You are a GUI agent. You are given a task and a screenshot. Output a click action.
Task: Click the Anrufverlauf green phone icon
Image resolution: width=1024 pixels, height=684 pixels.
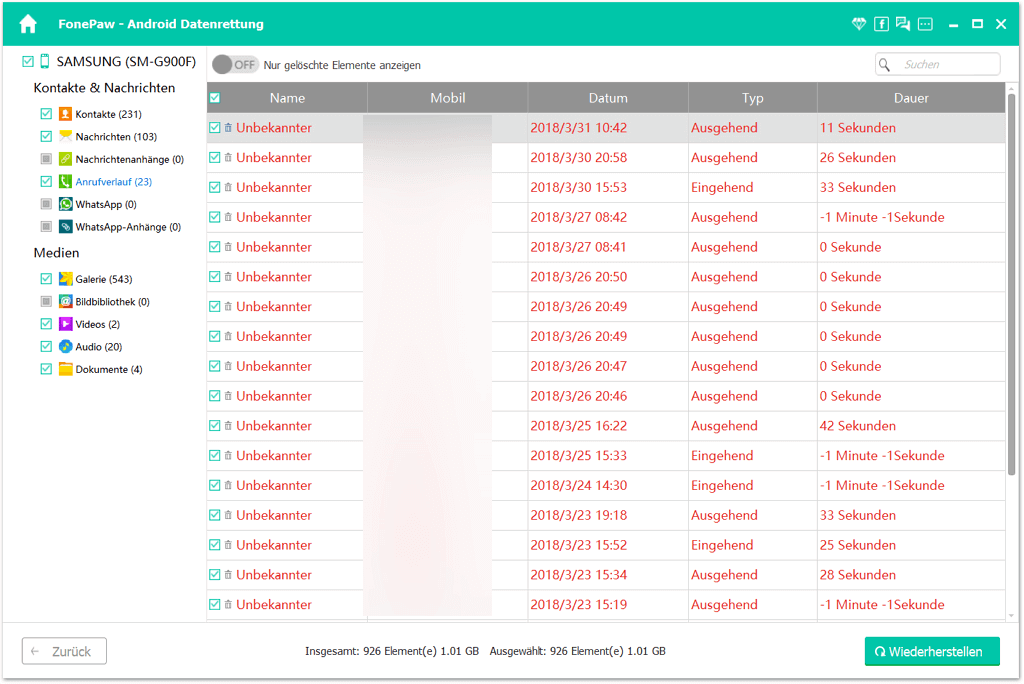[65, 182]
